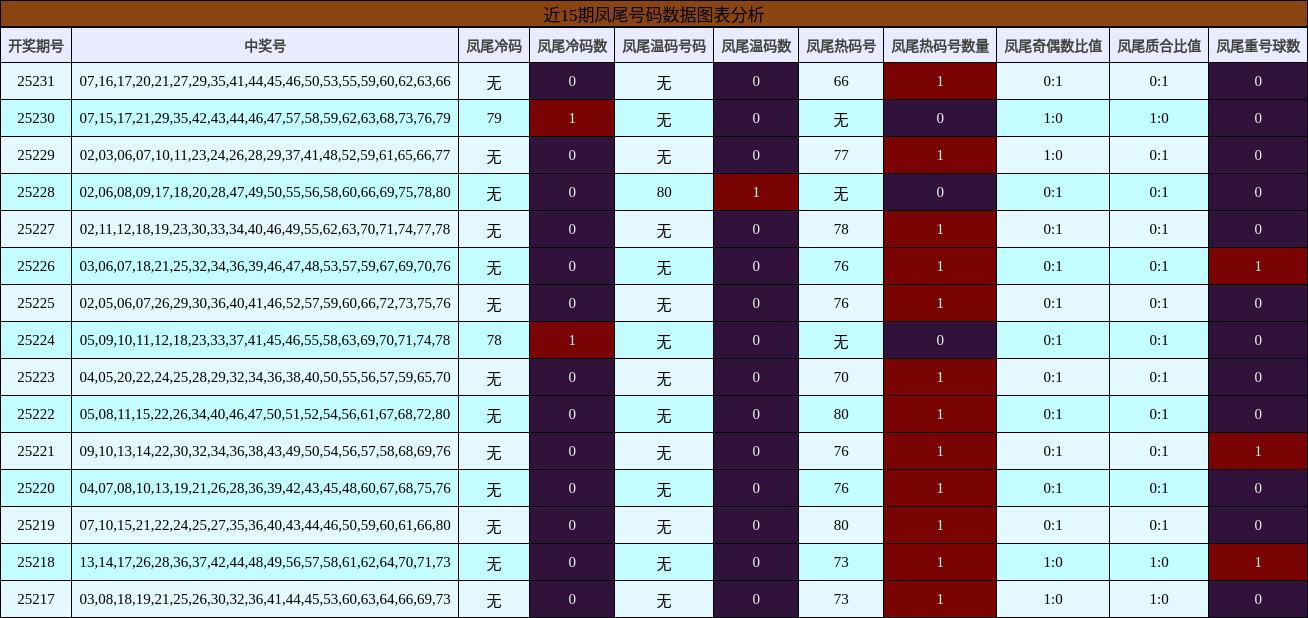Screen dimensions: 1308x618
Task: Select draw period 25217
Action: point(36,599)
